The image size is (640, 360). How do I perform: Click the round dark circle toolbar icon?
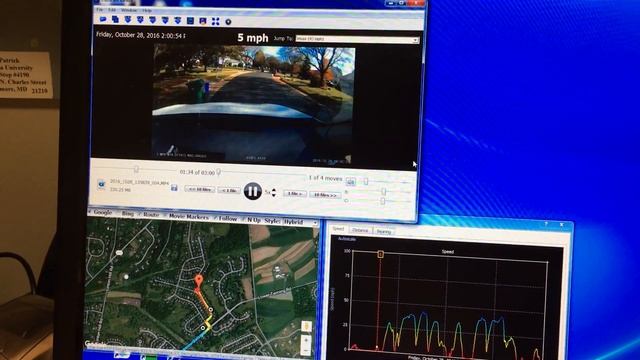pos(228,22)
